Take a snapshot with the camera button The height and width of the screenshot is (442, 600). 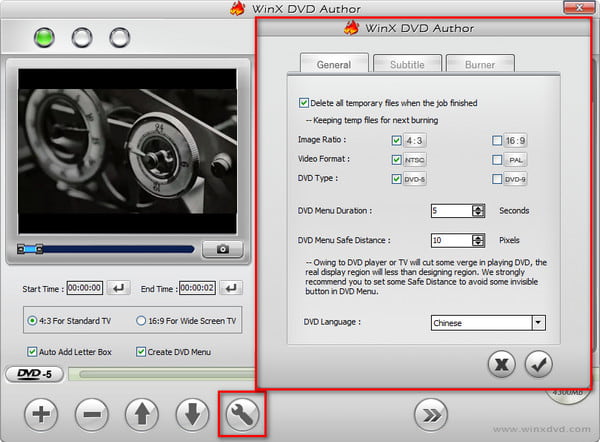coord(223,250)
